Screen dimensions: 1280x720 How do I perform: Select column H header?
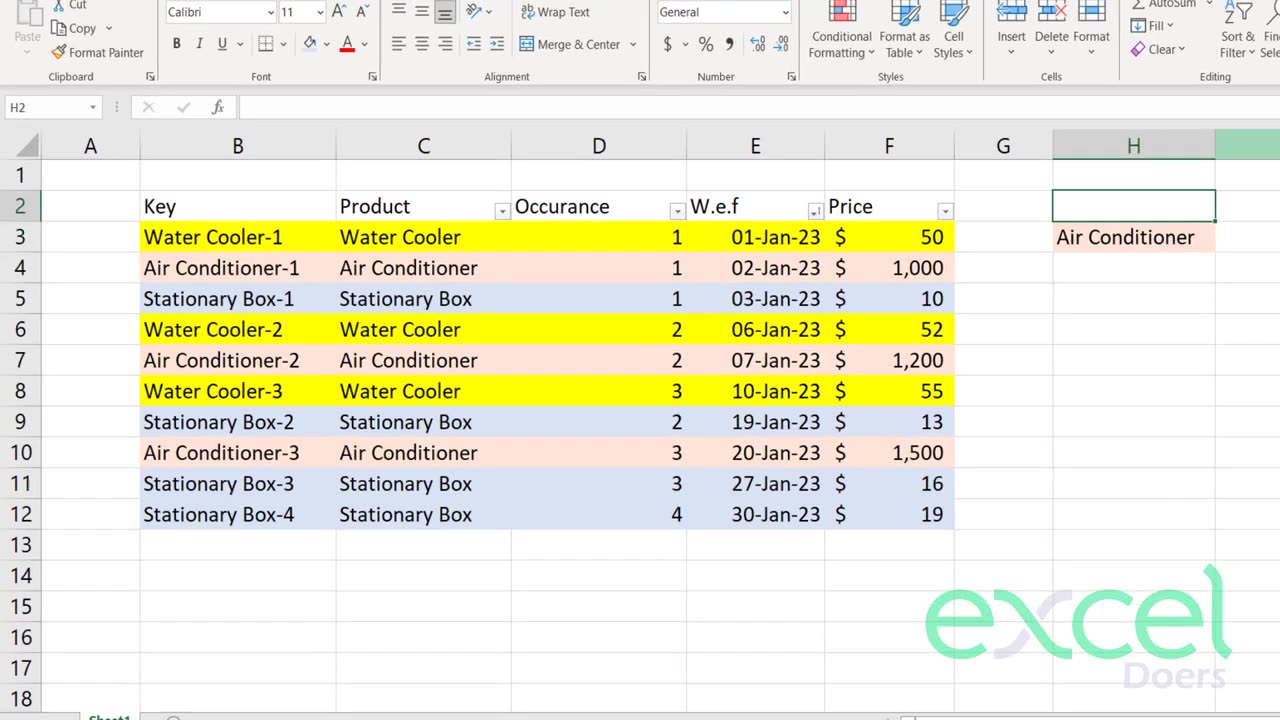click(1133, 146)
